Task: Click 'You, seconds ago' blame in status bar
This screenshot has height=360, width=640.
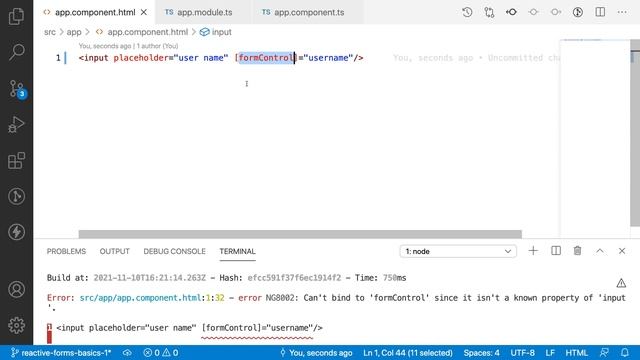Action: pos(316,353)
